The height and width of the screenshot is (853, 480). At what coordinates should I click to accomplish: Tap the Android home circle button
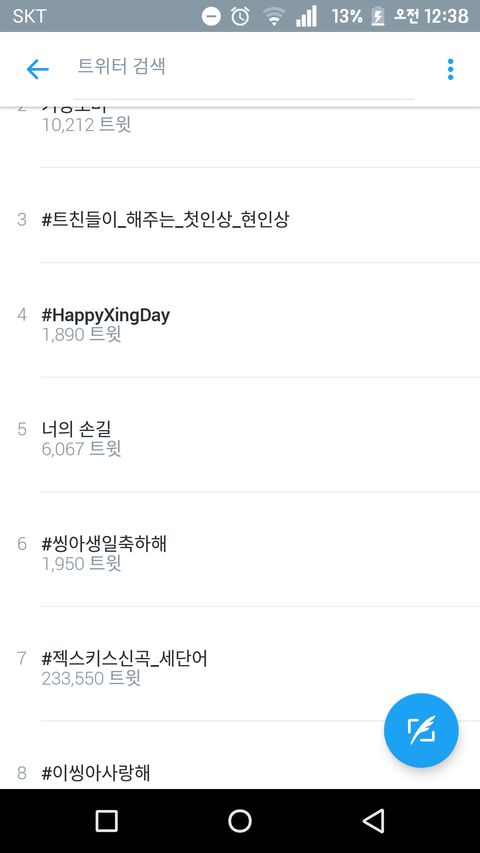pyautogui.click(x=239, y=820)
